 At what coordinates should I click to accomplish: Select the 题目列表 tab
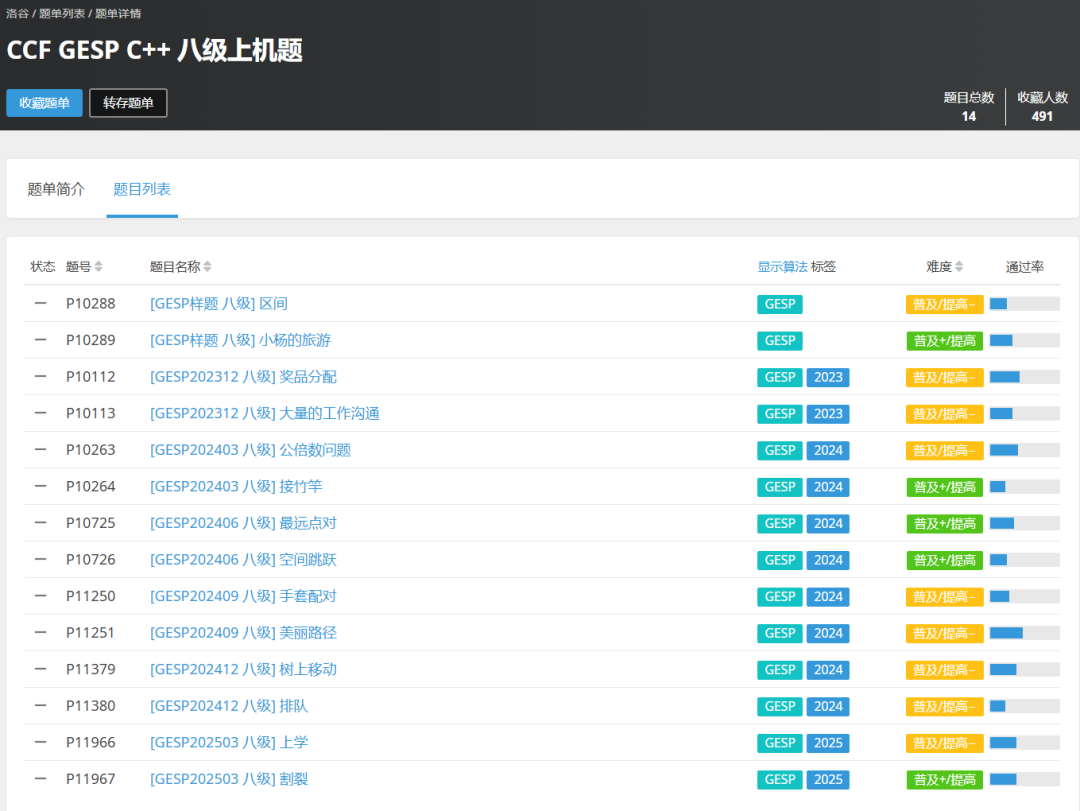(x=142, y=189)
